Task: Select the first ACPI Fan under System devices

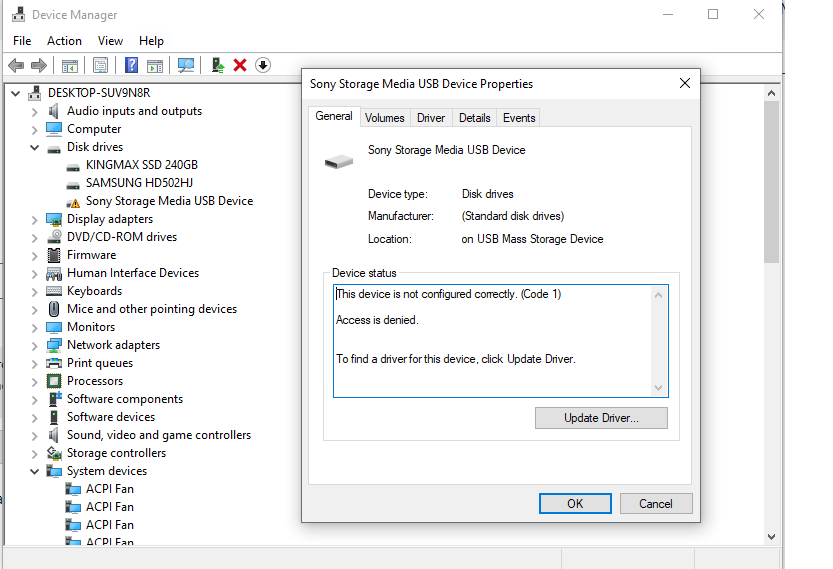Action: [110, 489]
